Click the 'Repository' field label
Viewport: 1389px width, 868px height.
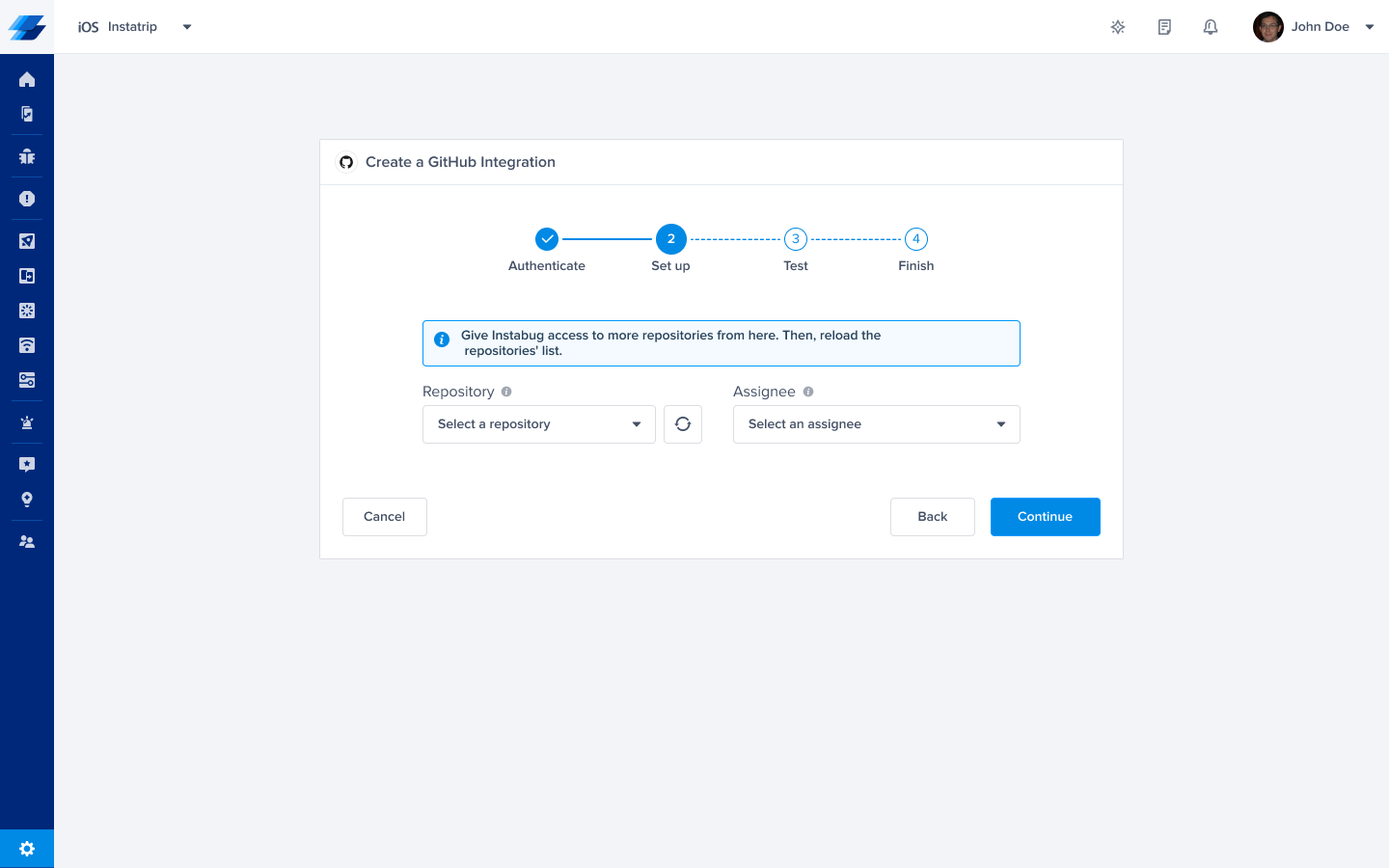point(458,392)
